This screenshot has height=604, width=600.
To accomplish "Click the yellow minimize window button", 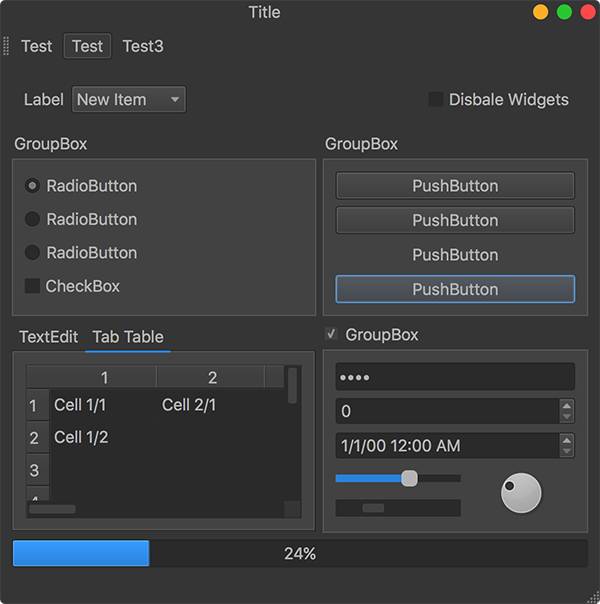I will [x=541, y=13].
